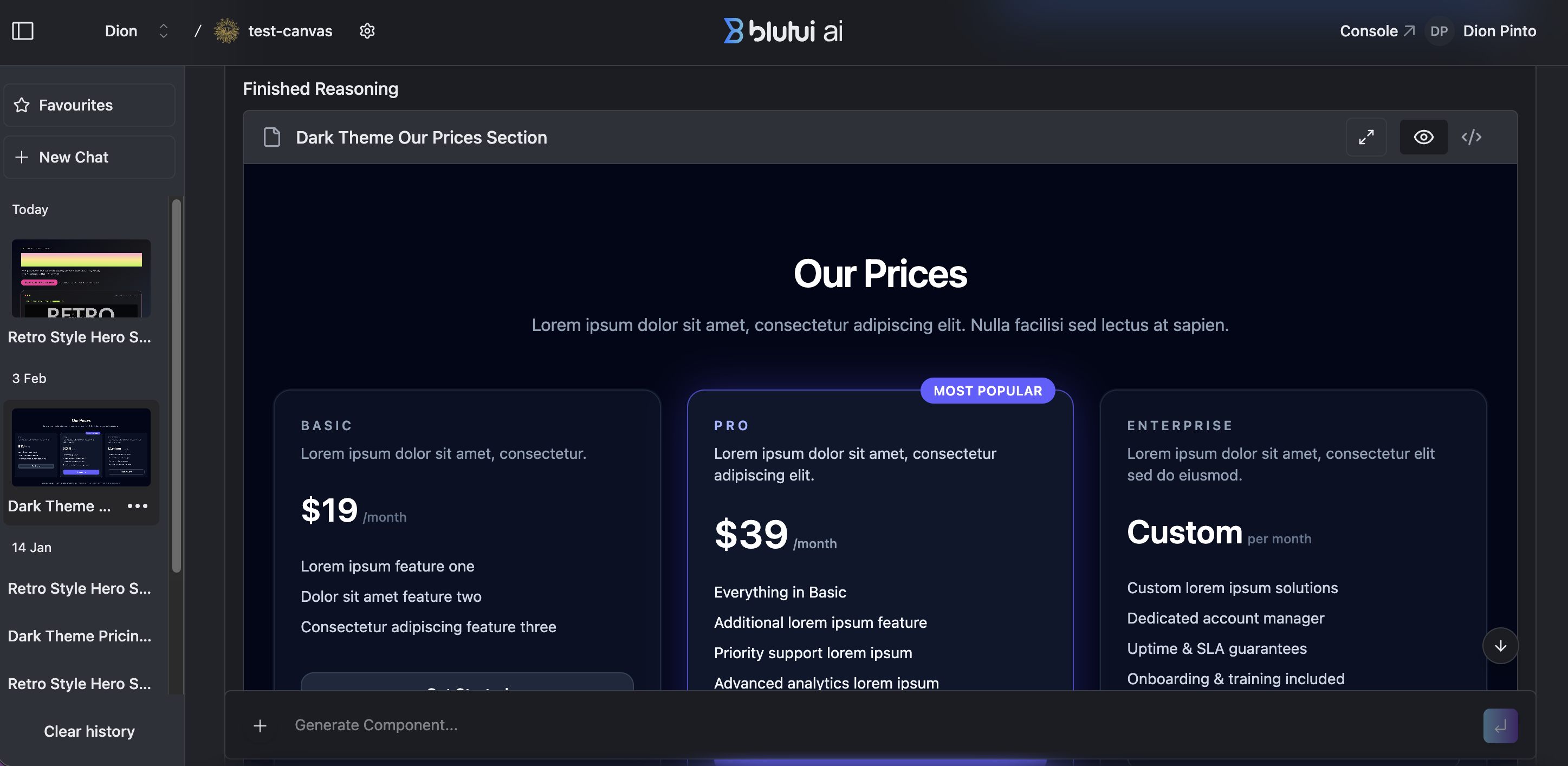Open the Retro Style Hero chat thumbnail

coord(80,278)
